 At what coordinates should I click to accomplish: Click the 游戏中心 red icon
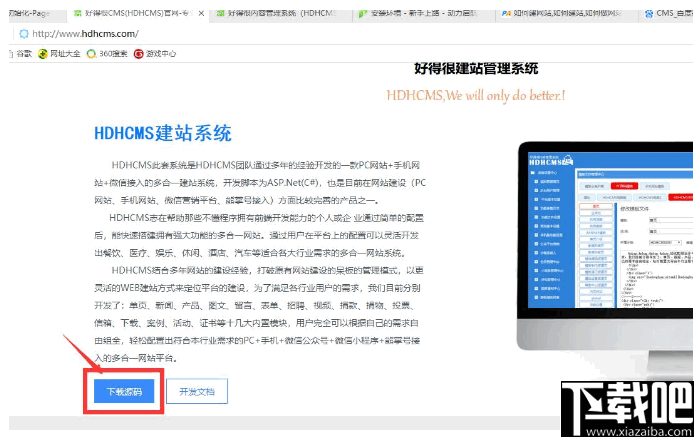(x=138, y=54)
